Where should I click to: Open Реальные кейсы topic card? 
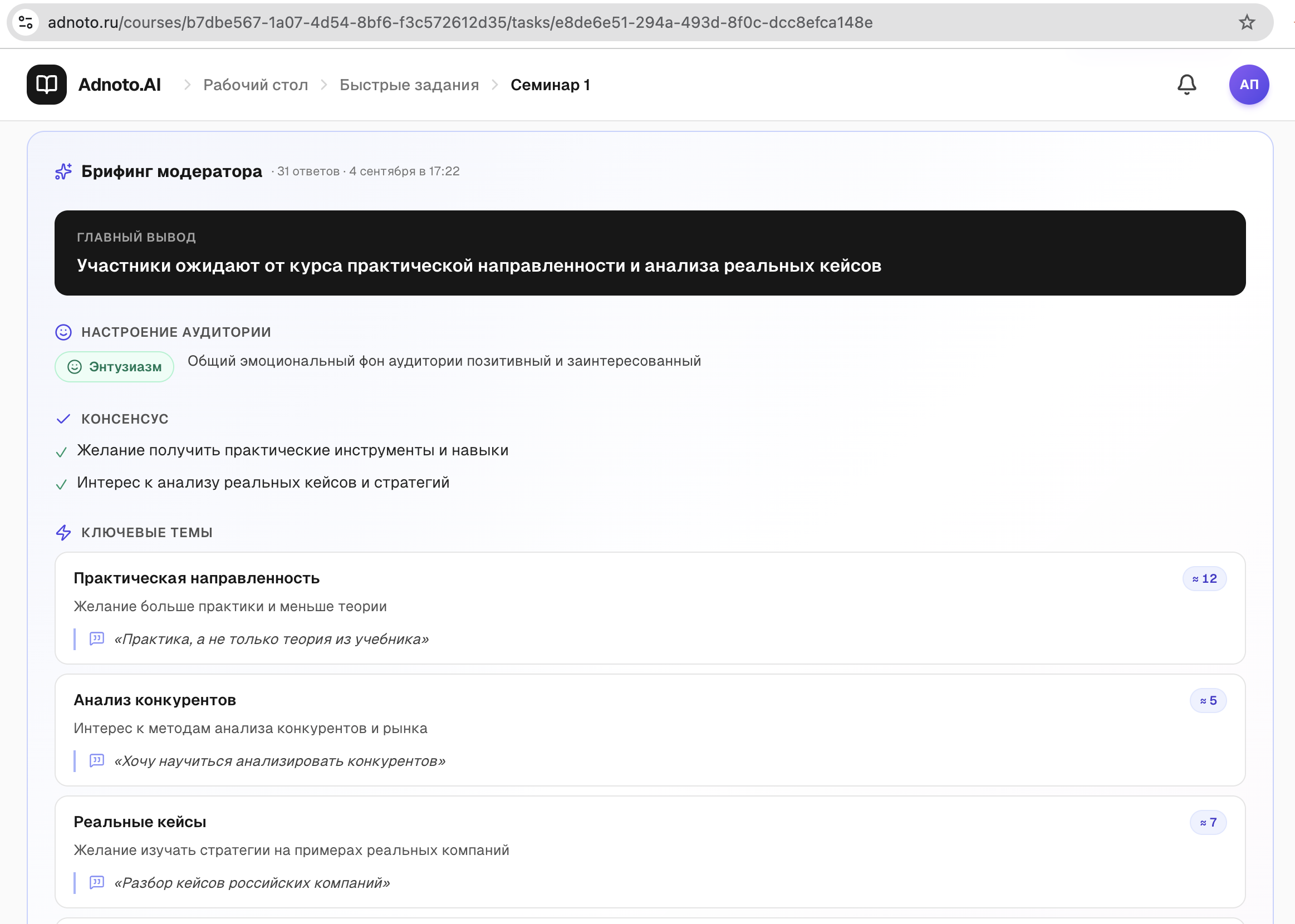[x=650, y=852]
